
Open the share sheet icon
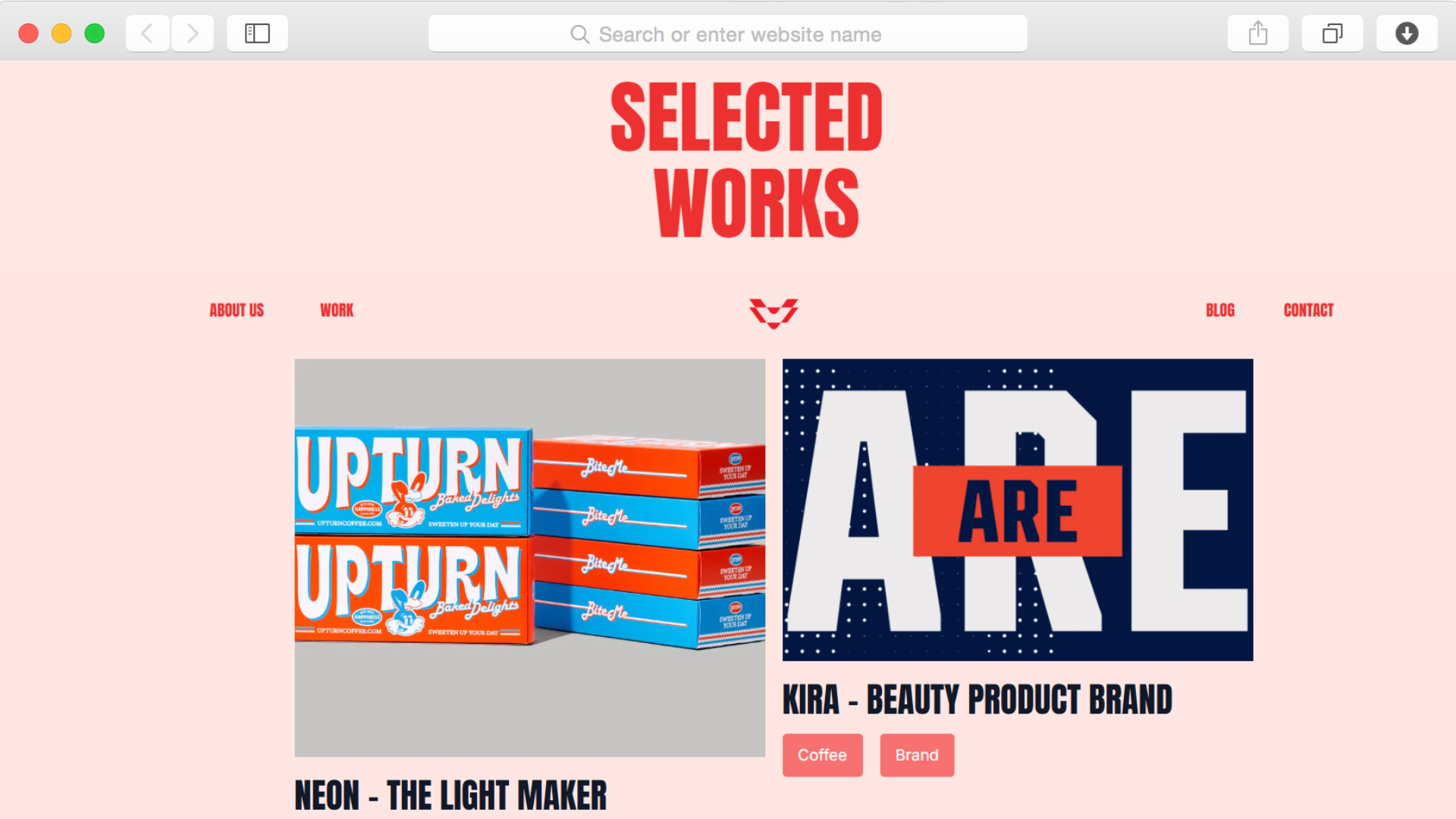coord(1258,33)
